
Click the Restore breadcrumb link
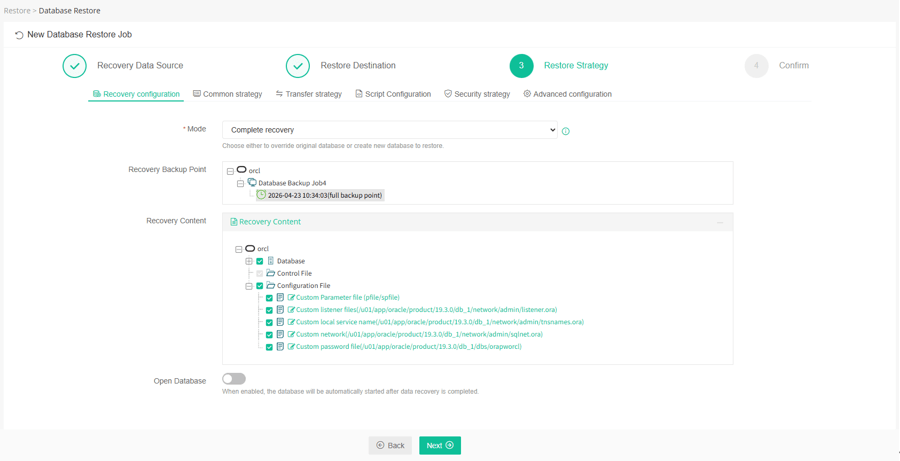click(16, 10)
